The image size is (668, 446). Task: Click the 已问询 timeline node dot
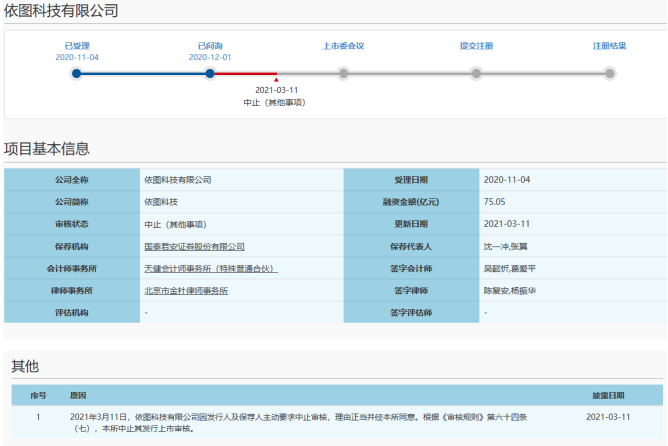(210, 74)
